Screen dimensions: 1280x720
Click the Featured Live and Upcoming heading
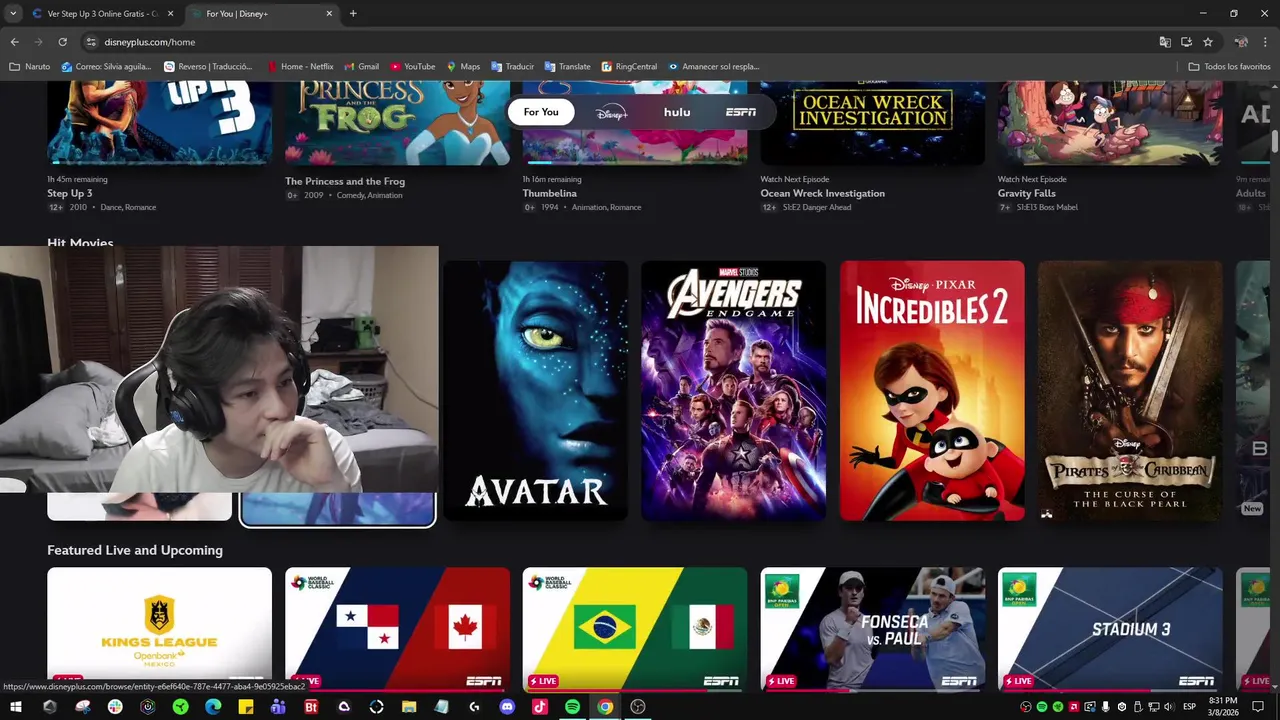click(135, 550)
